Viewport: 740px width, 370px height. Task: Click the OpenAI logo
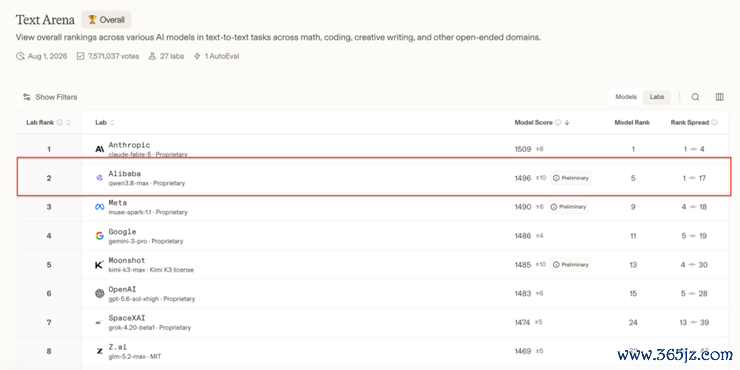click(x=100, y=294)
